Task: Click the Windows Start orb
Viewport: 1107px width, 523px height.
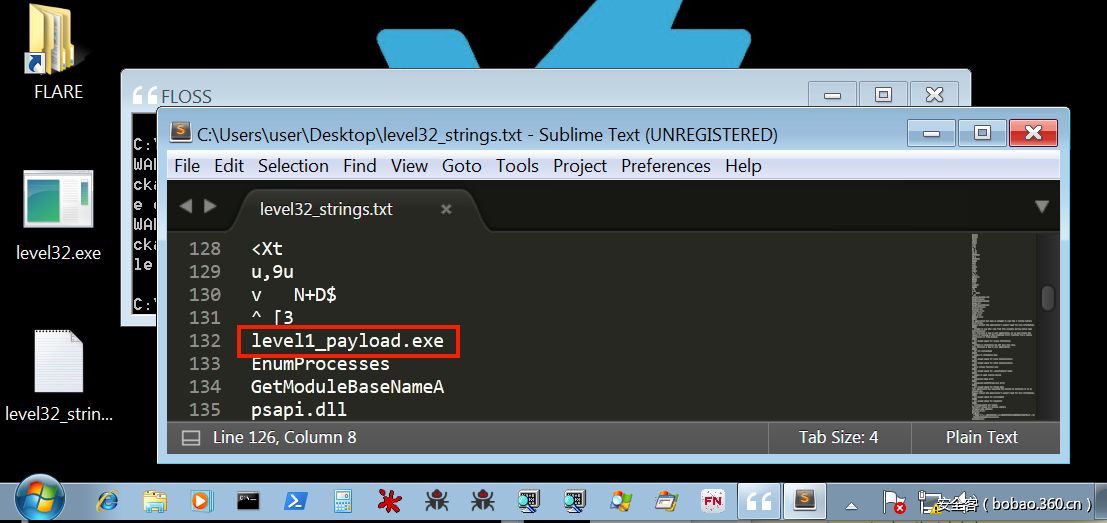Action: click(40, 499)
